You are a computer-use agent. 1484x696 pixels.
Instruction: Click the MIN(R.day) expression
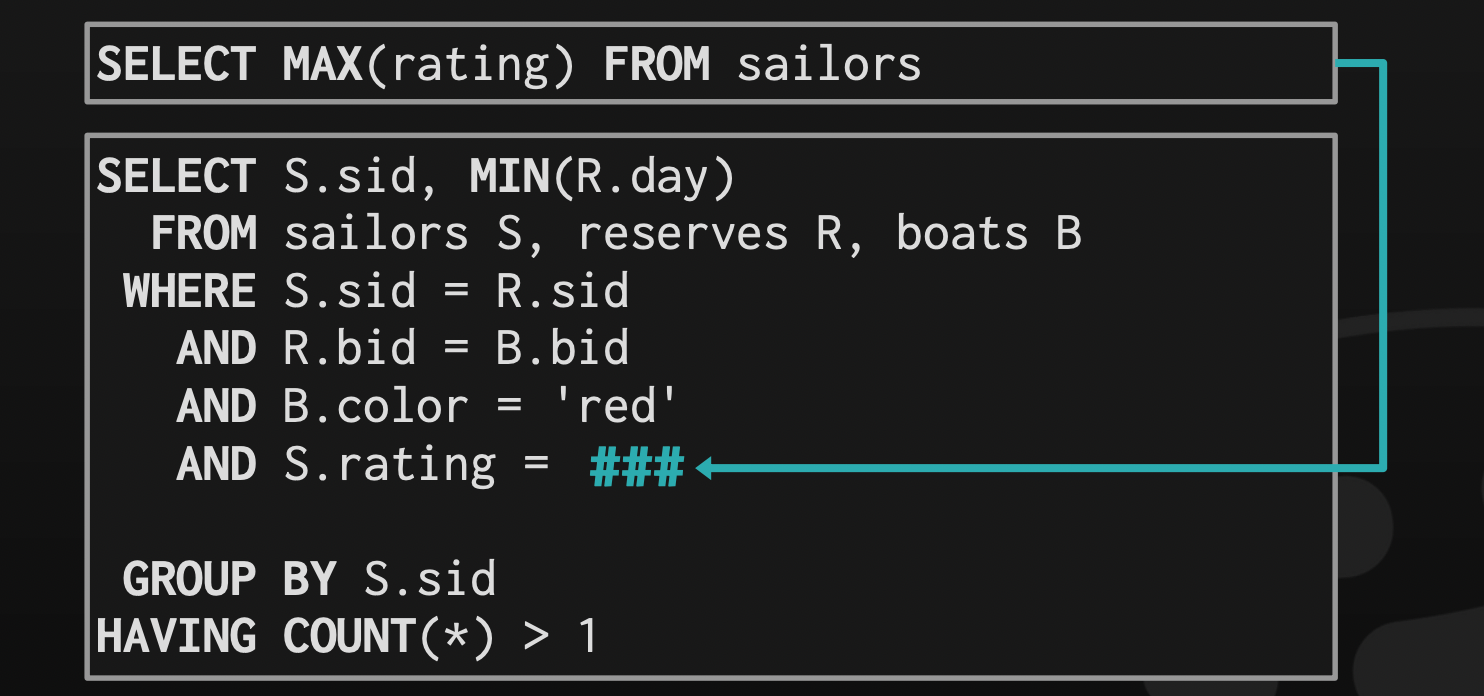pyautogui.click(x=603, y=177)
